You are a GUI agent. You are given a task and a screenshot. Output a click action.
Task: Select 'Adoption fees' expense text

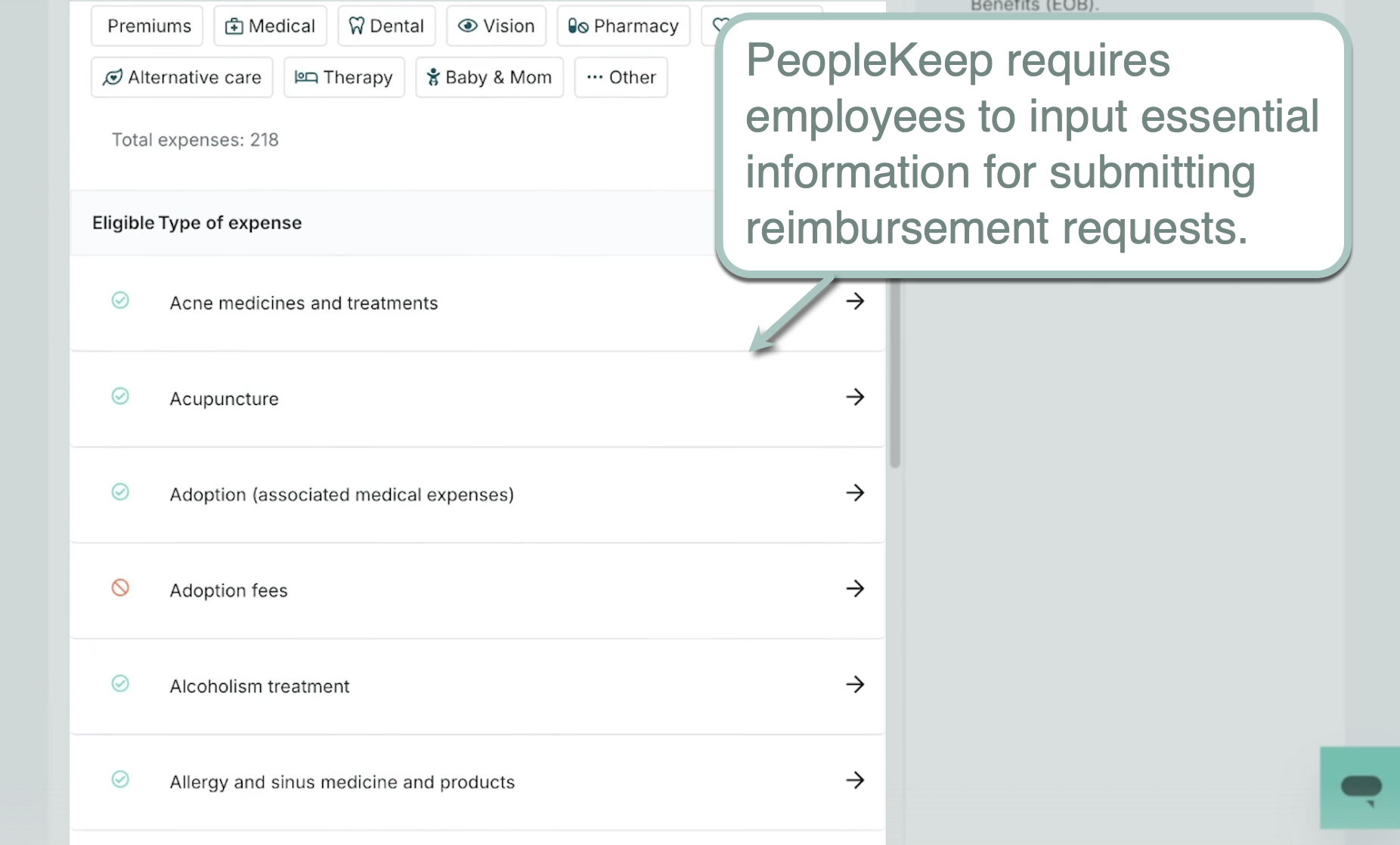click(229, 590)
